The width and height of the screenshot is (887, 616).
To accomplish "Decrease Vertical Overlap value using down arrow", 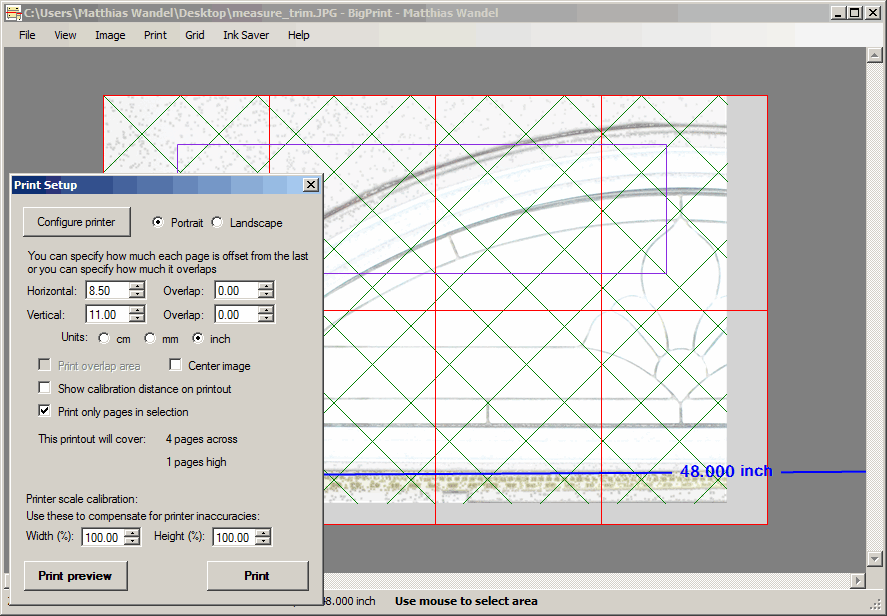I will click(265, 319).
